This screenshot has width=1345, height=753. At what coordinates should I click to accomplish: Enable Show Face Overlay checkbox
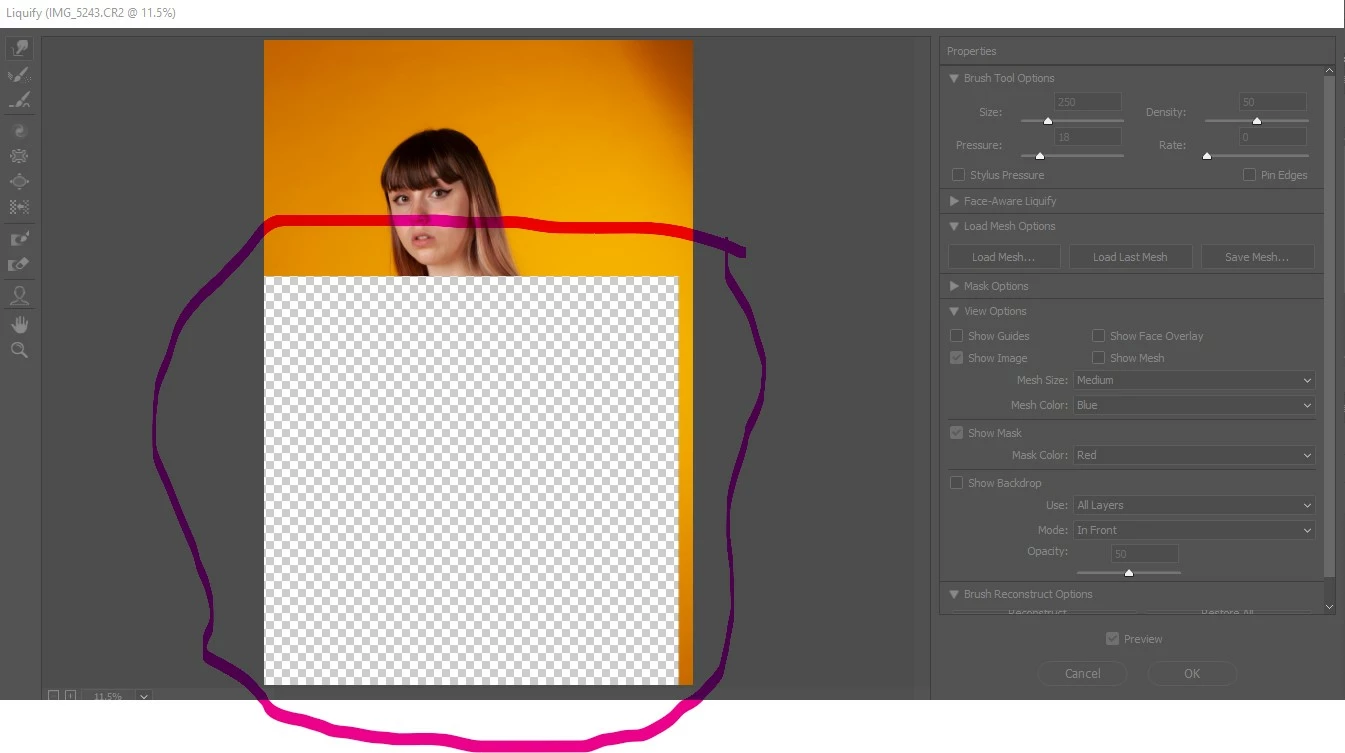1099,336
